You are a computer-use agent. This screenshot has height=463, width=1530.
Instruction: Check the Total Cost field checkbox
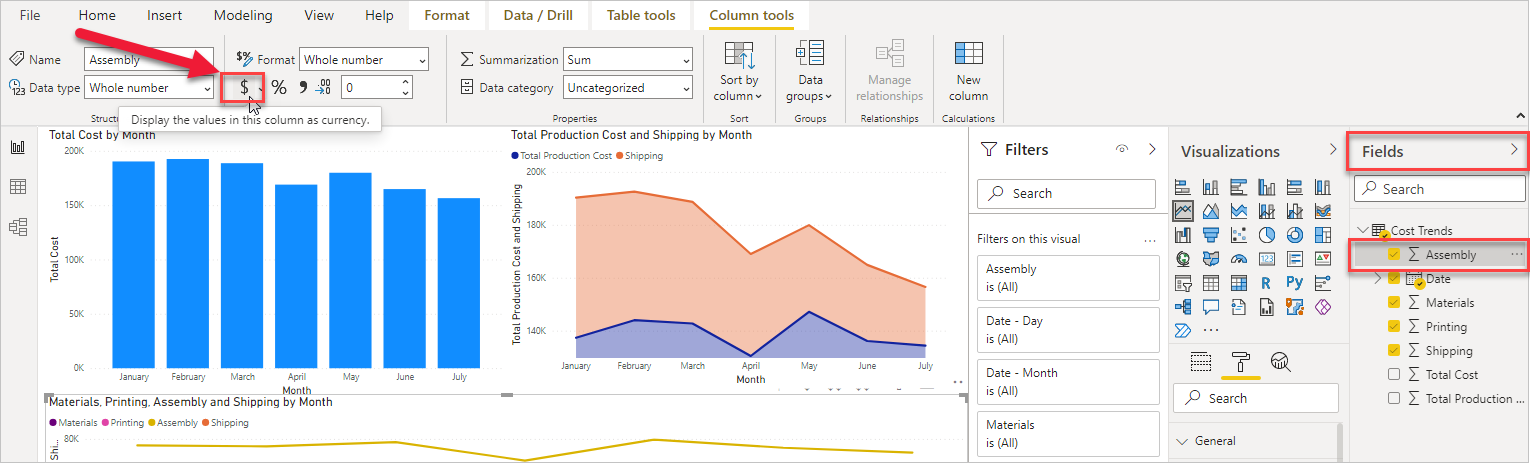click(1394, 374)
